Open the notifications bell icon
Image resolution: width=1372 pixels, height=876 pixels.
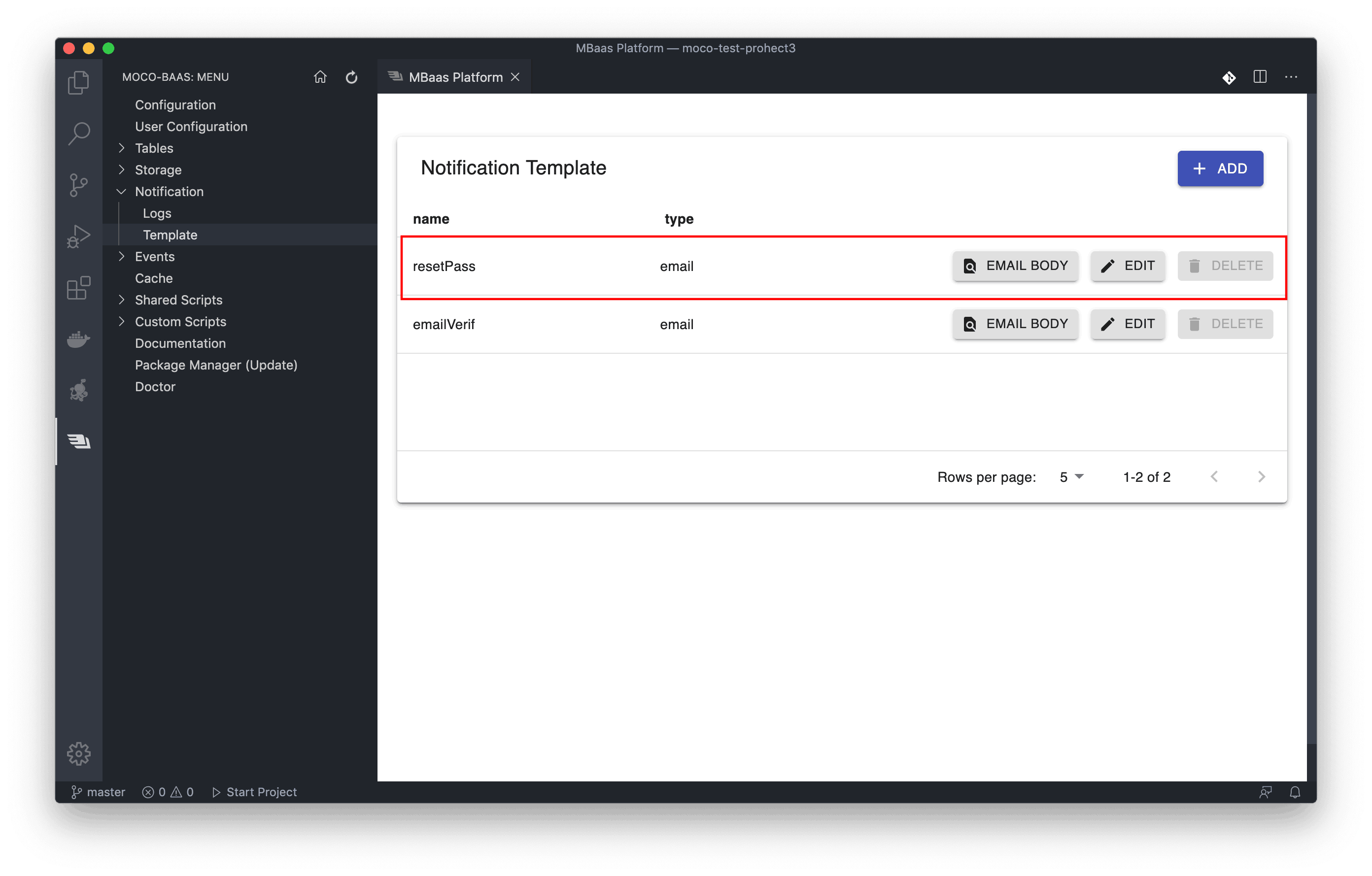pos(1295,792)
